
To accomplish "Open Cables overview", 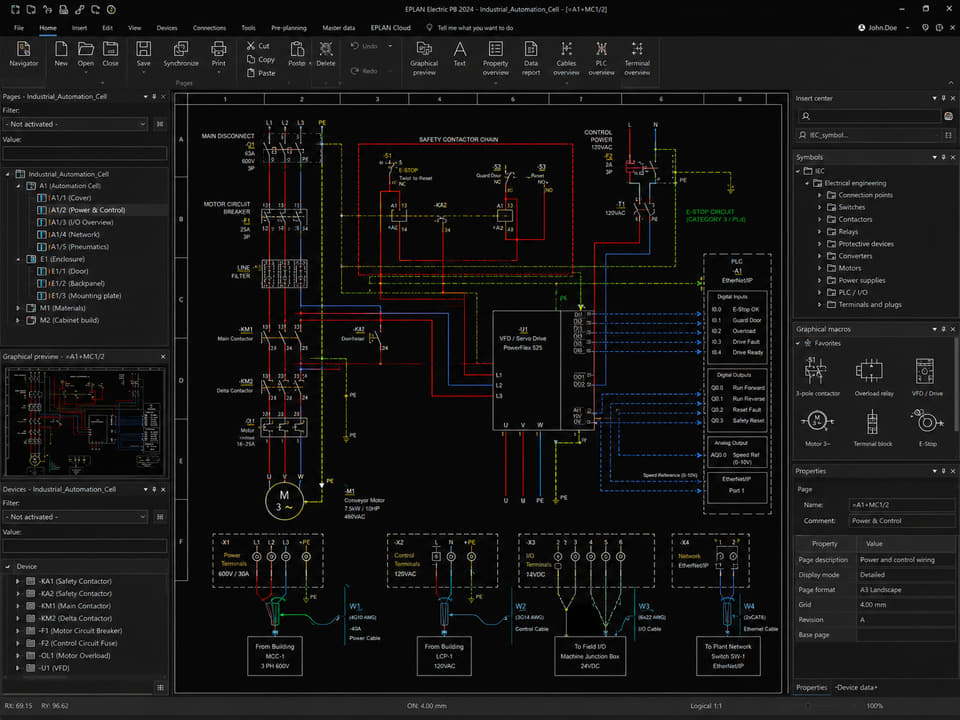I will click(x=566, y=58).
